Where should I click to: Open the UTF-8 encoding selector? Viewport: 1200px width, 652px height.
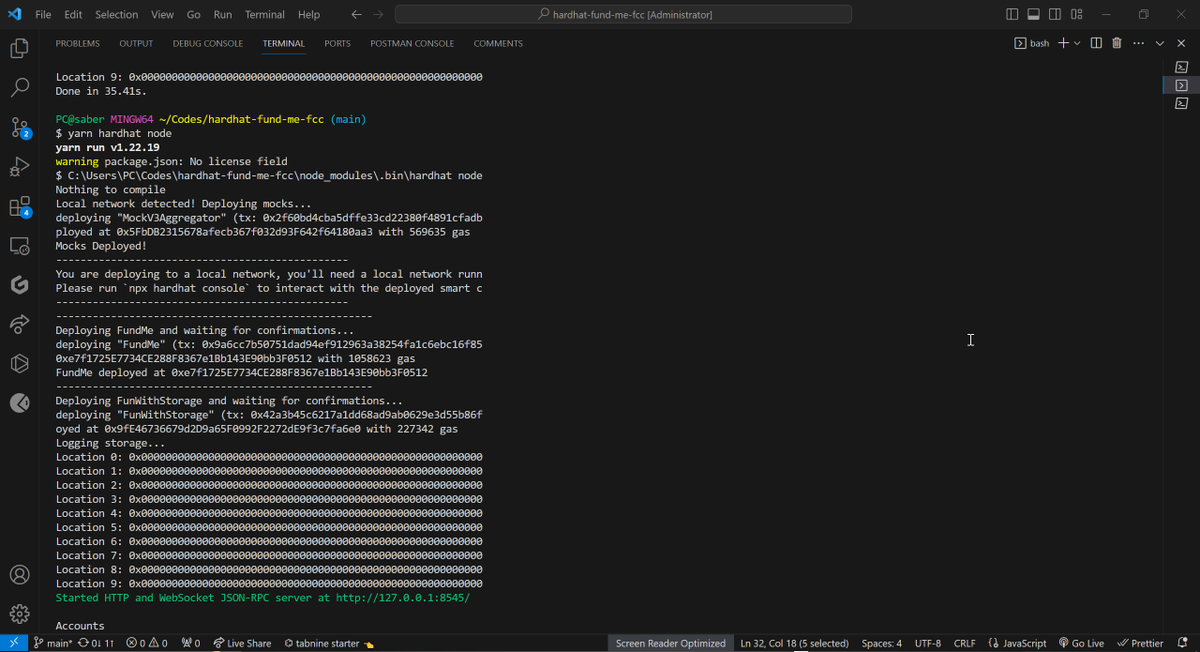928,643
